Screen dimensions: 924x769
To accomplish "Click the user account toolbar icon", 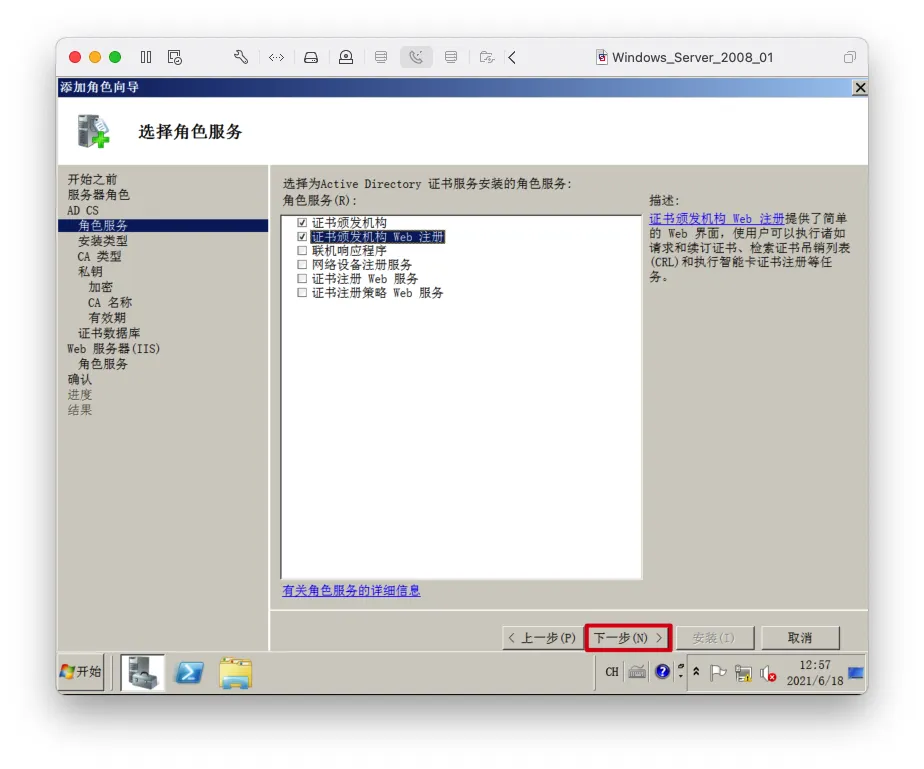I will tap(346, 57).
